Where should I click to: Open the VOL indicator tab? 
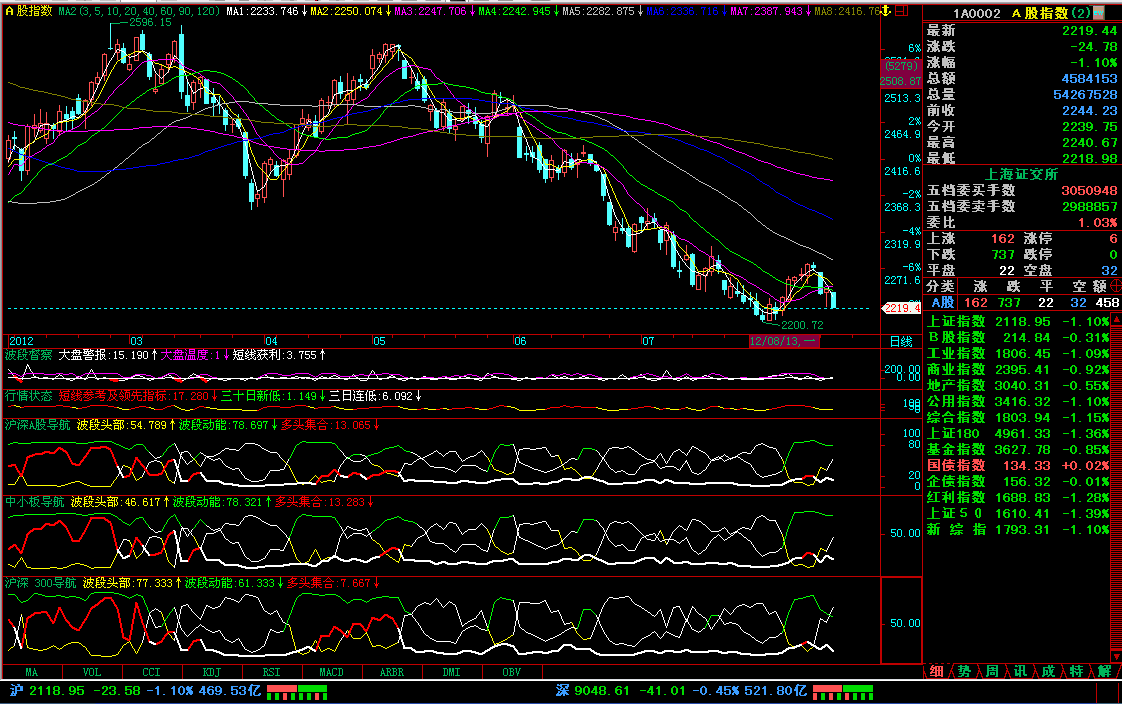click(x=91, y=672)
